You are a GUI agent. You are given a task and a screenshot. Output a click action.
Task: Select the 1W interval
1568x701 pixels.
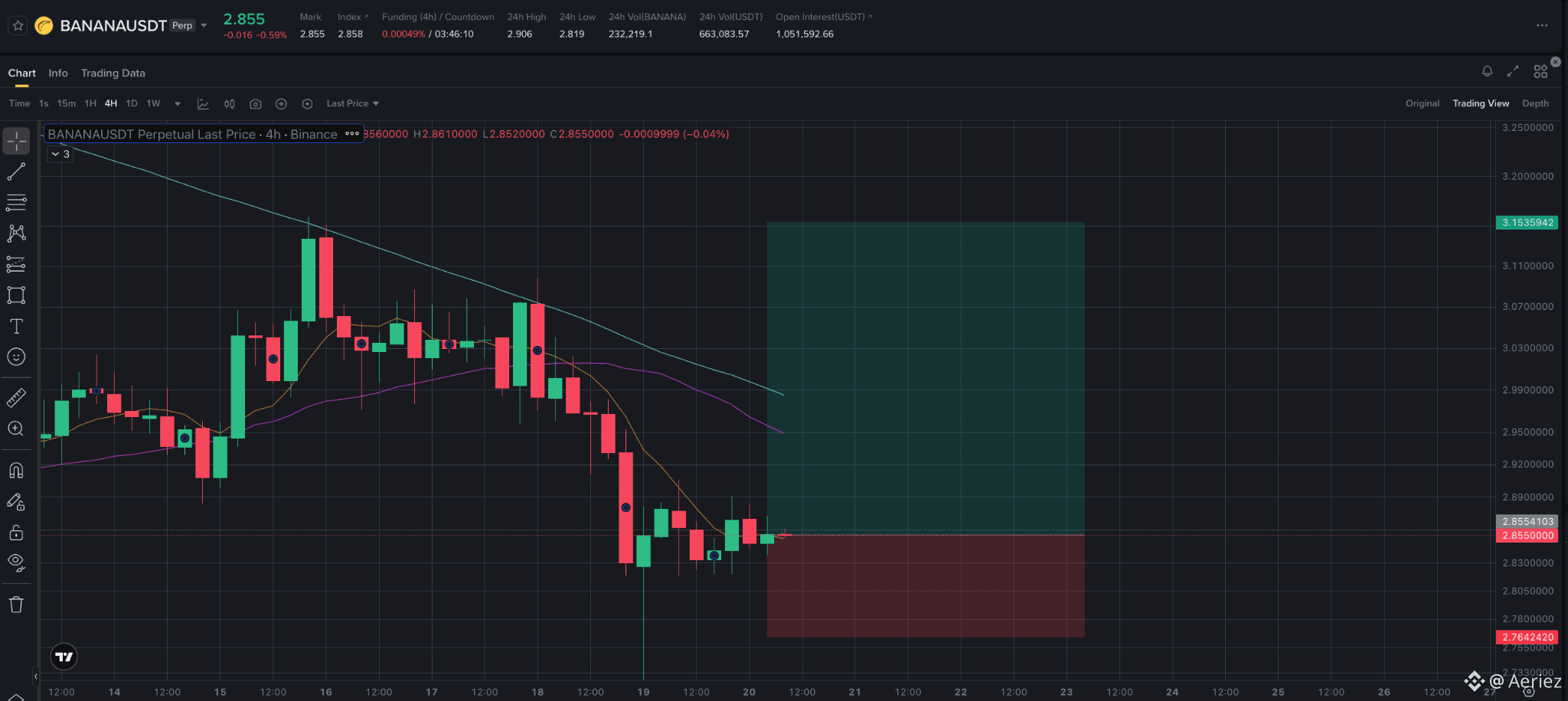pyautogui.click(x=154, y=103)
